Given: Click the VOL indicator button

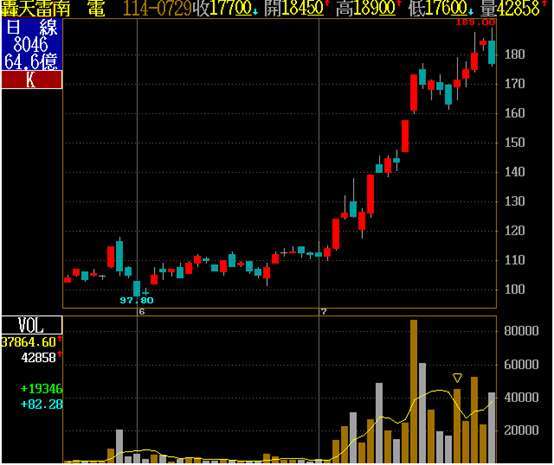Looking at the screenshot, I should pos(32,325).
